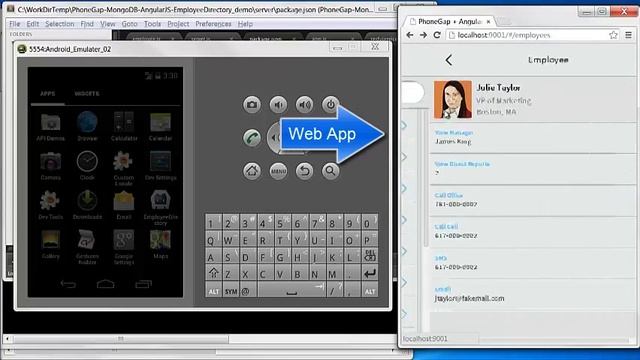Switch to WIDGETS tab in emulator

point(87,94)
